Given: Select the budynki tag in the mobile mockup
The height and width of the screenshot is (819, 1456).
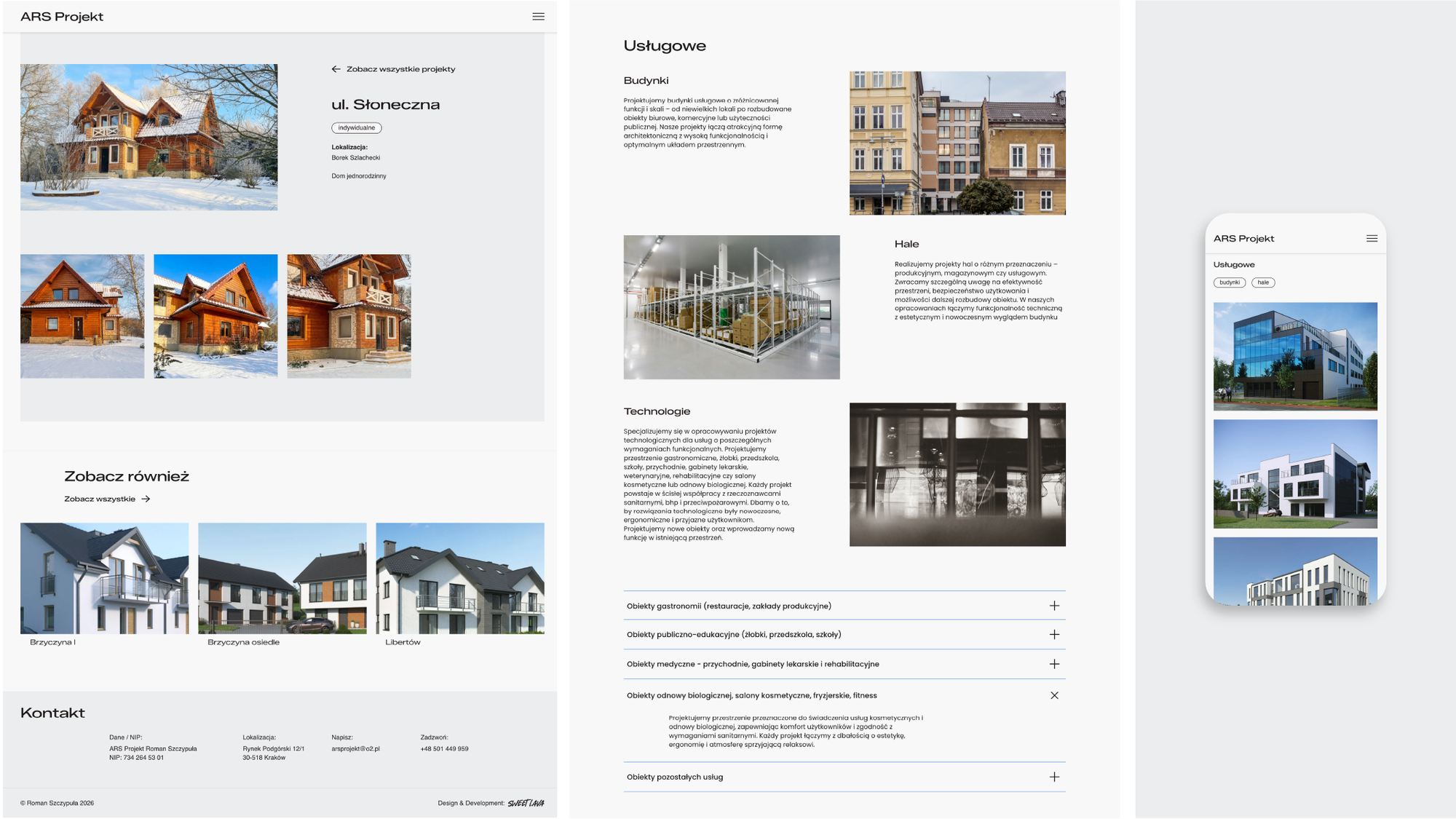Looking at the screenshot, I should [x=1230, y=282].
